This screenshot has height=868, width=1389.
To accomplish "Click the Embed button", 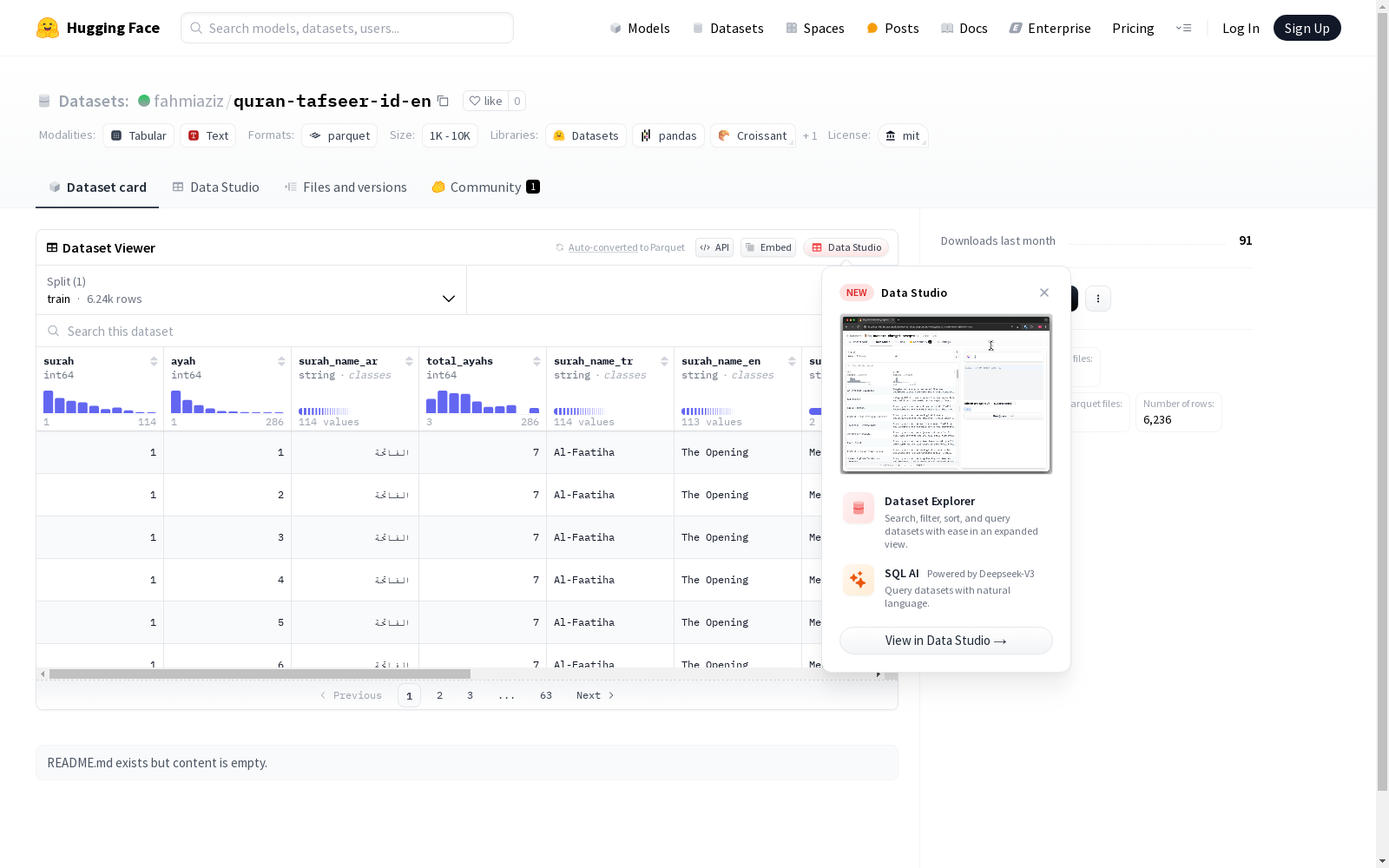I will tap(768, 247).
